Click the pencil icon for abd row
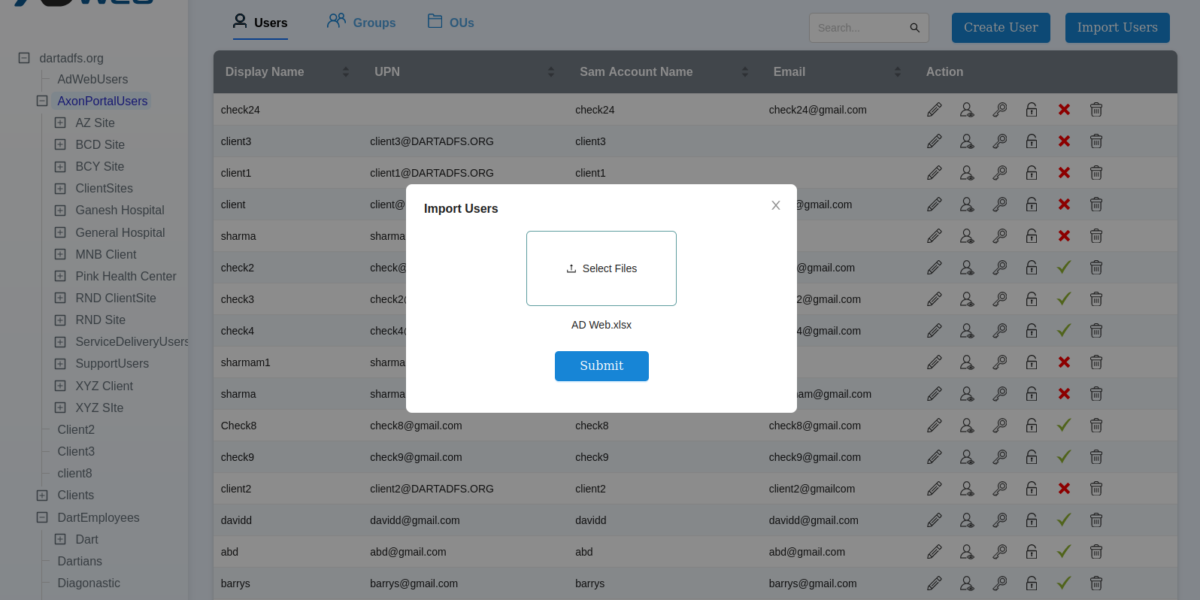 click(934, 552)
